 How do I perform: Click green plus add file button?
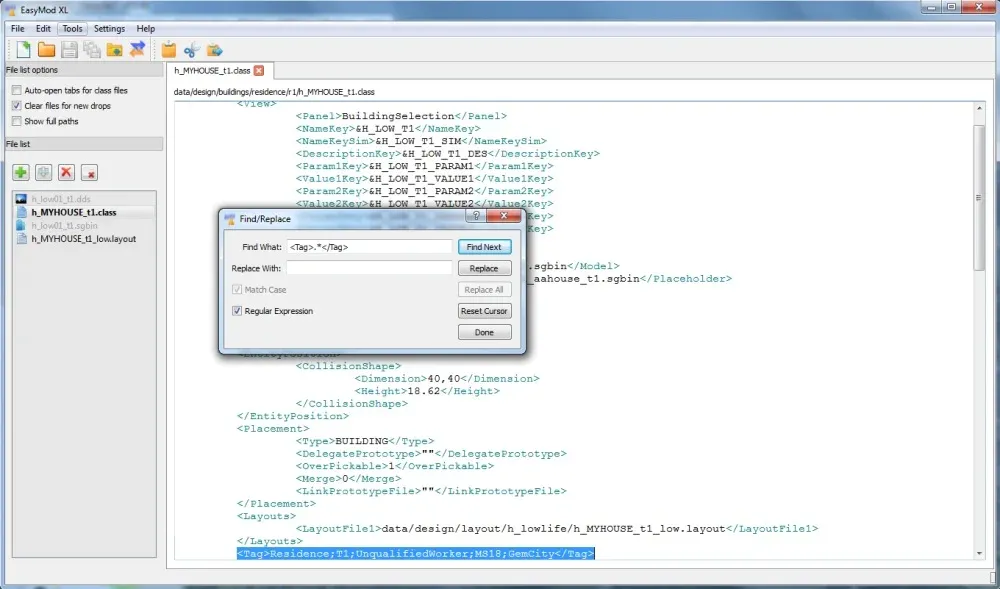pyautogui.click(x=21, y=173)
